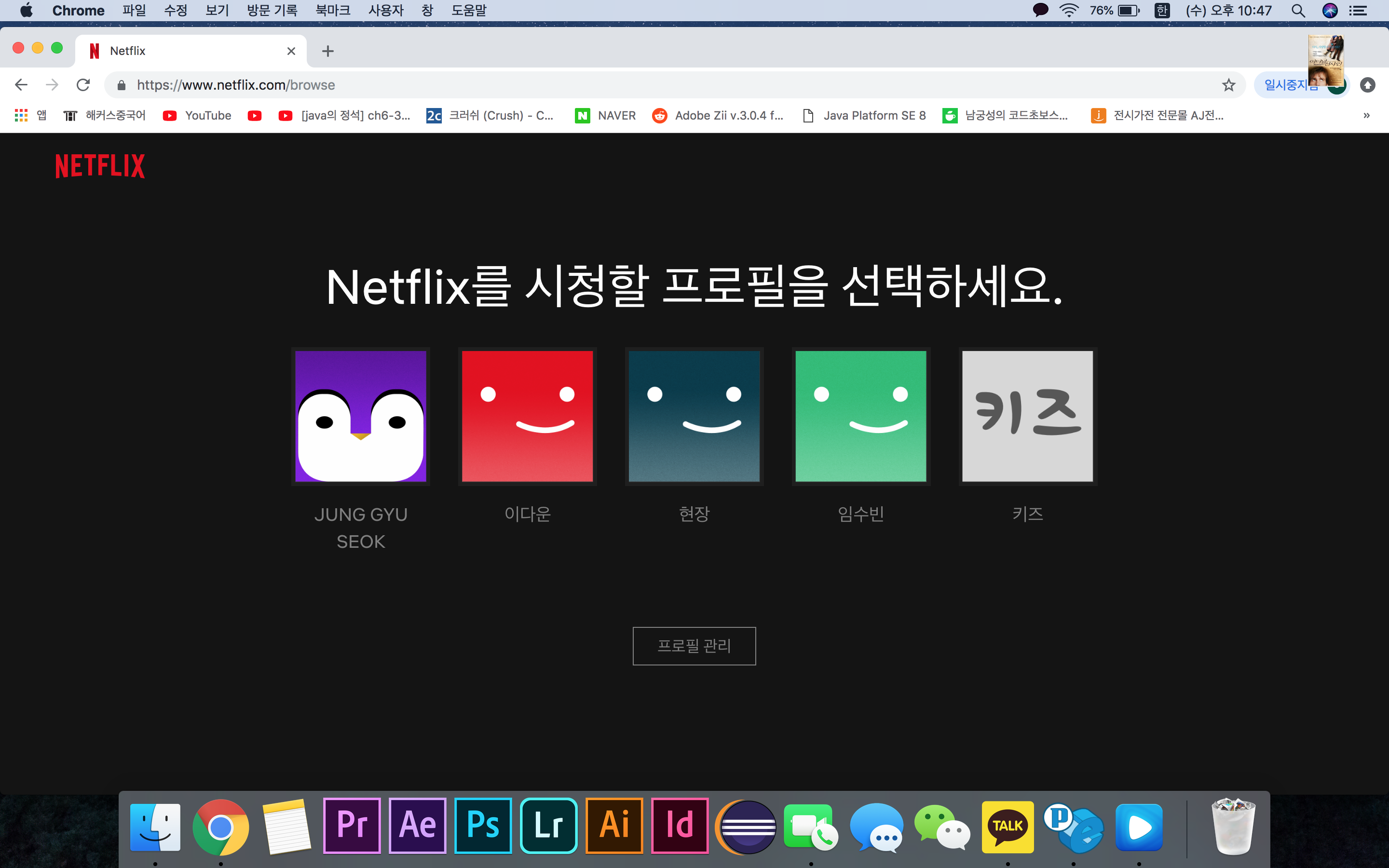Go back to previous page
1389x868 pixels.
(x=21, y=85)
